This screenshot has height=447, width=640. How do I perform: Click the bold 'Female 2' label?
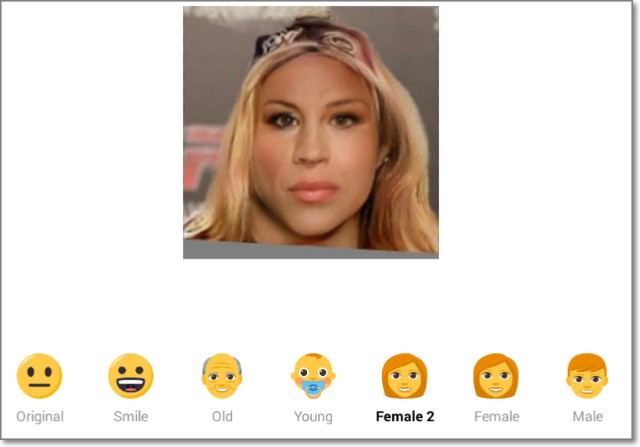click(404, 416)
